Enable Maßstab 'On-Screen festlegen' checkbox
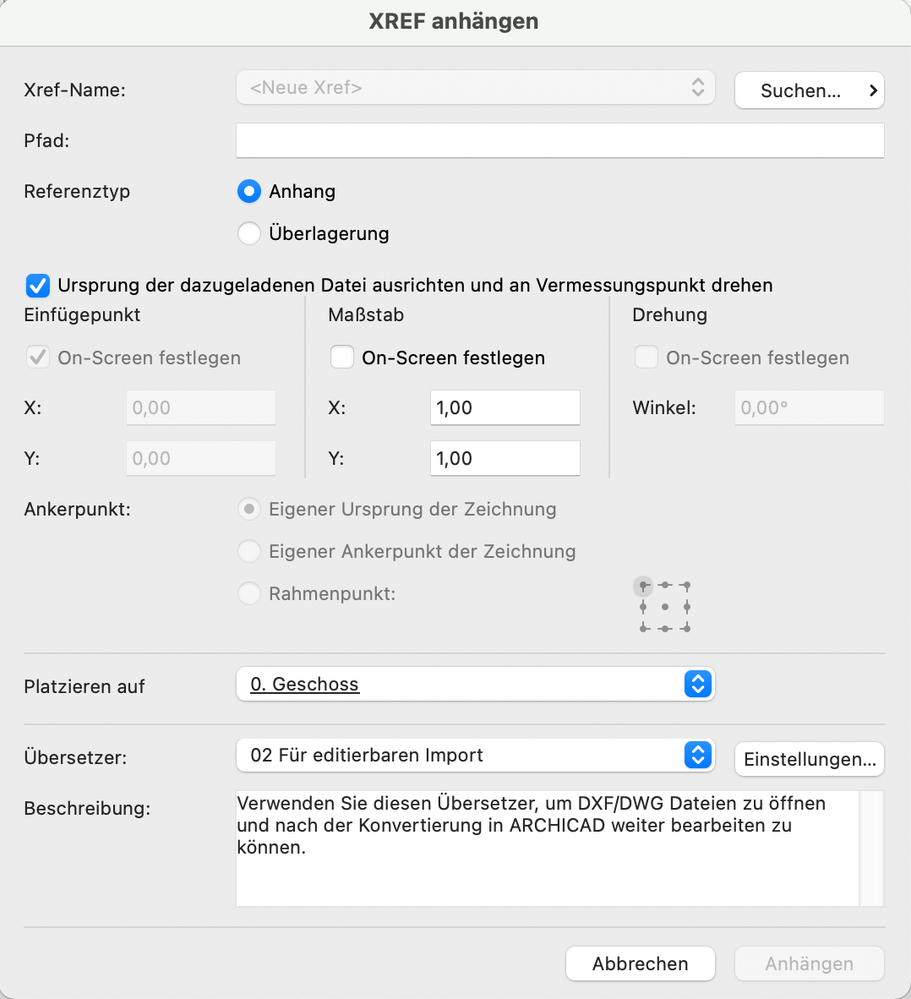 (342, 358)
